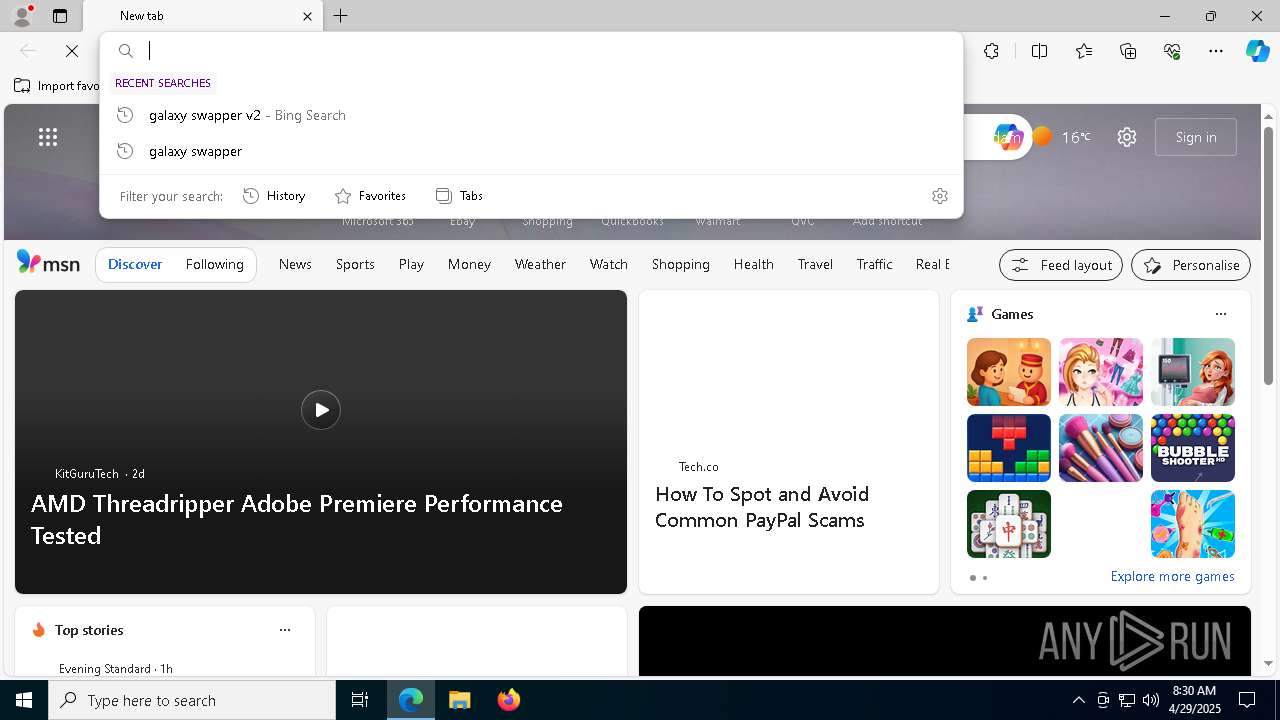Open Games card more options menu
The image size is (1280, 720).
pyautogui.click(x=1220, y=314)
